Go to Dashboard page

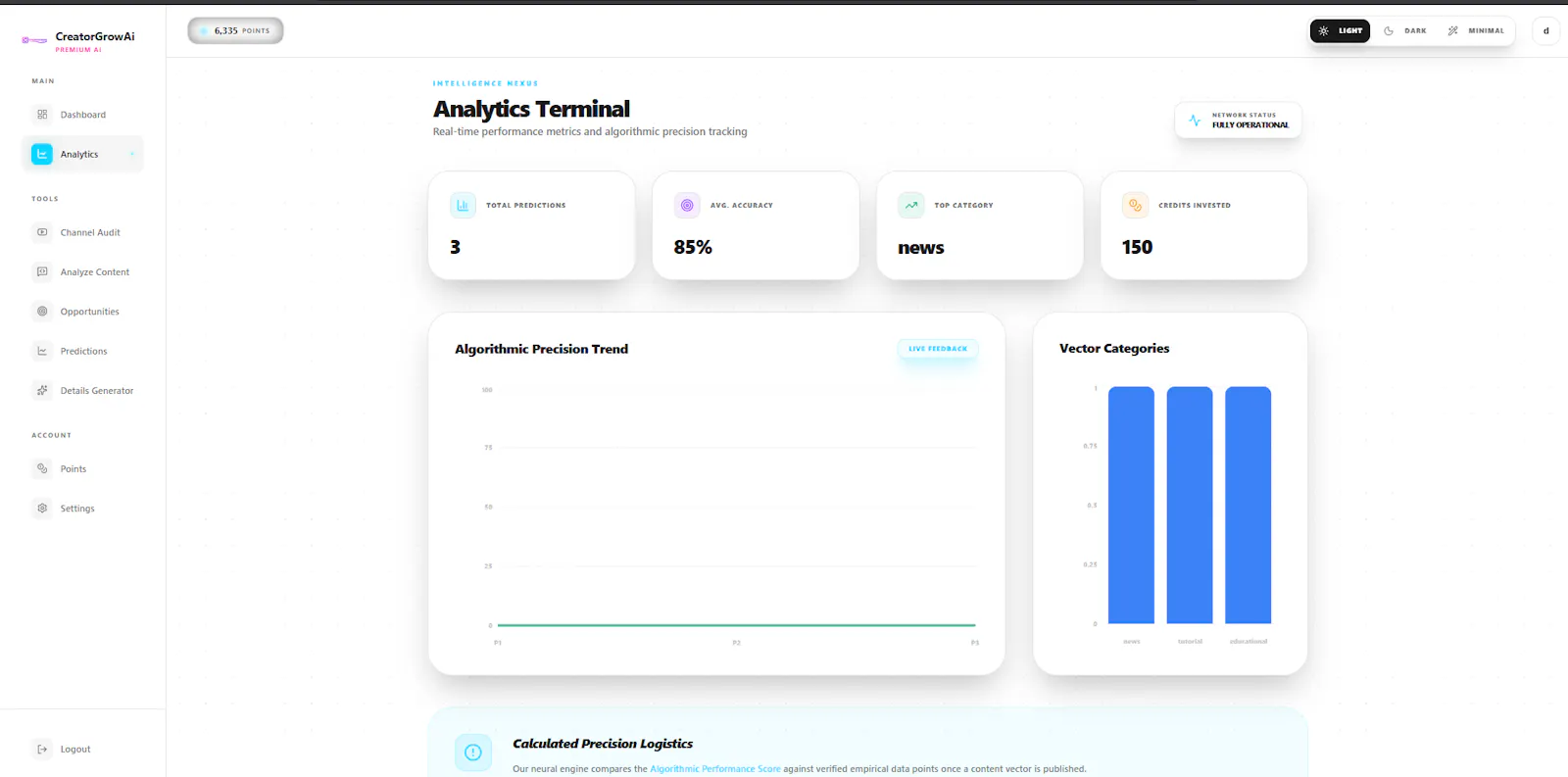click(82, 115)
